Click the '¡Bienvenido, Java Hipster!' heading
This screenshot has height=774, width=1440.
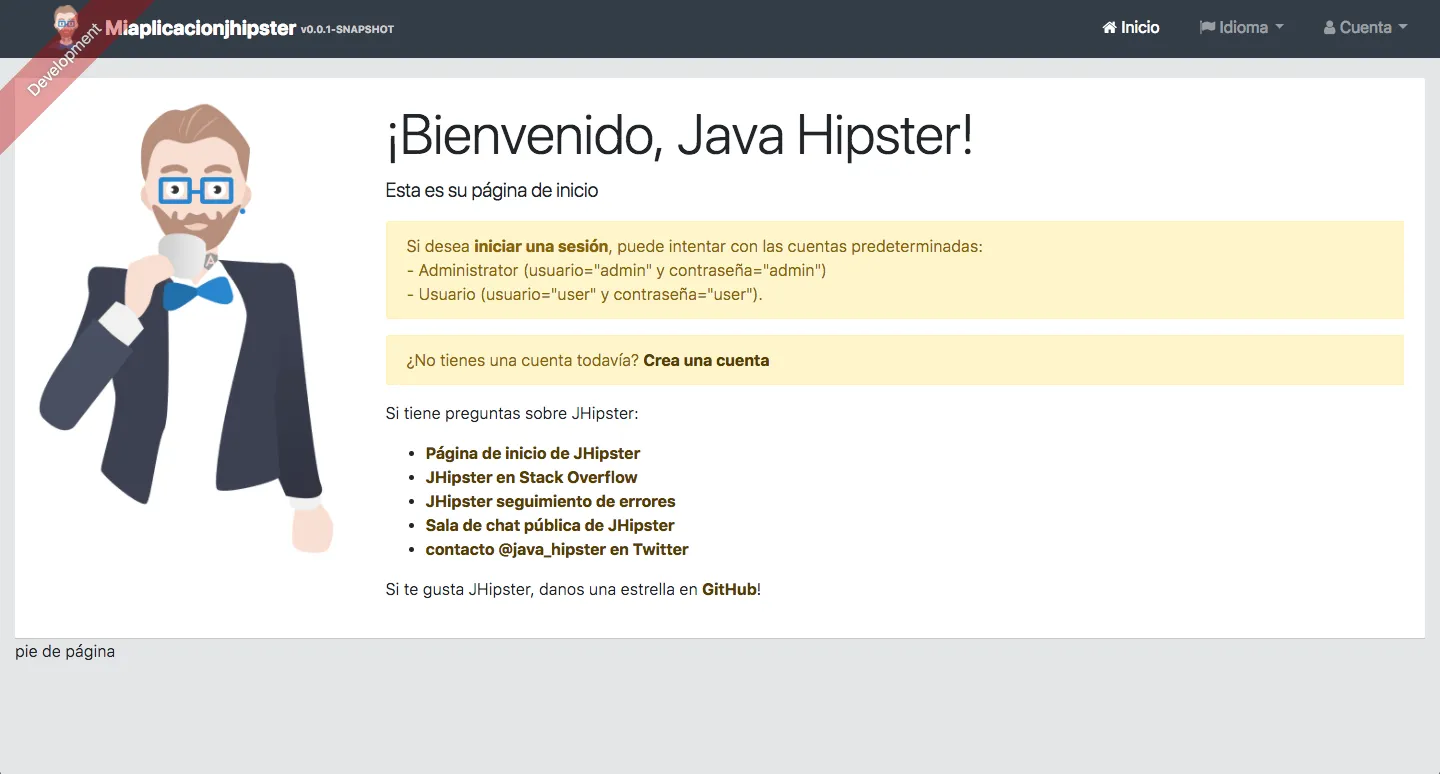pyautogui.click(x=679, y=137)
